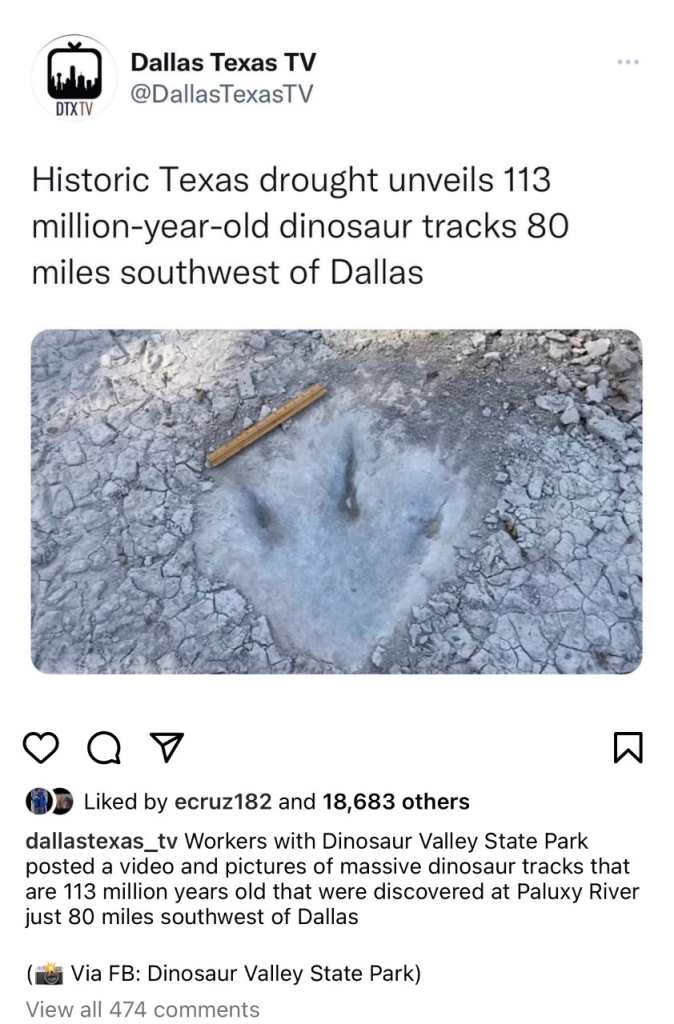Like the post with the heart icon
This screenshot has width=674, height=1024.
pos(41,747)
